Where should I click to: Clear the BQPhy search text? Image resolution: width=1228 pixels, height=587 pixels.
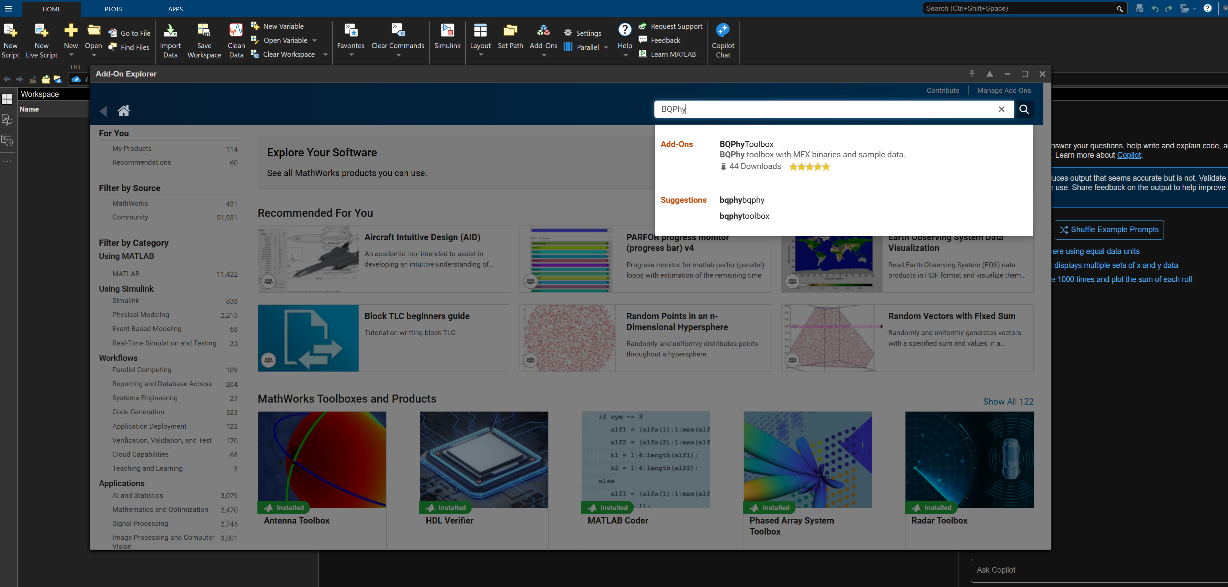[1001, 110]
